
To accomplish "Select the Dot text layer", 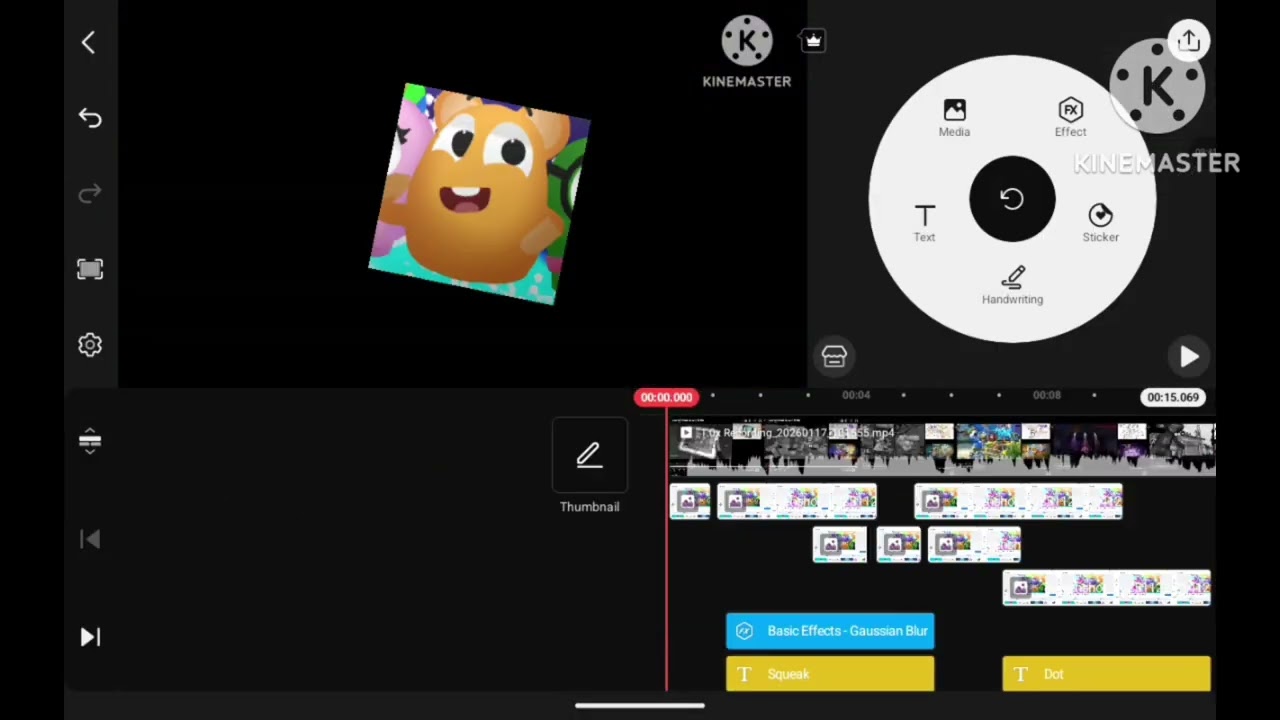I will [x=1106, y=674].
